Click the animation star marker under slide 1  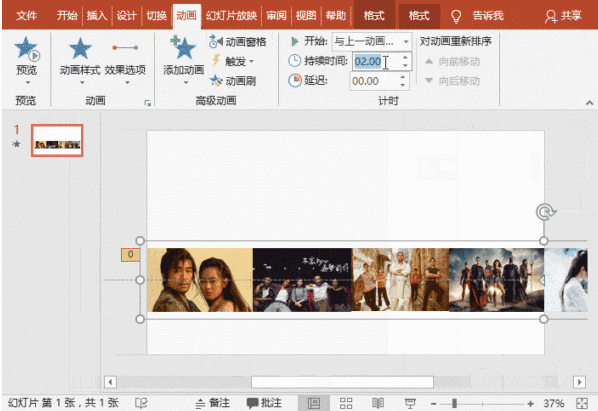tap(16, 144)
